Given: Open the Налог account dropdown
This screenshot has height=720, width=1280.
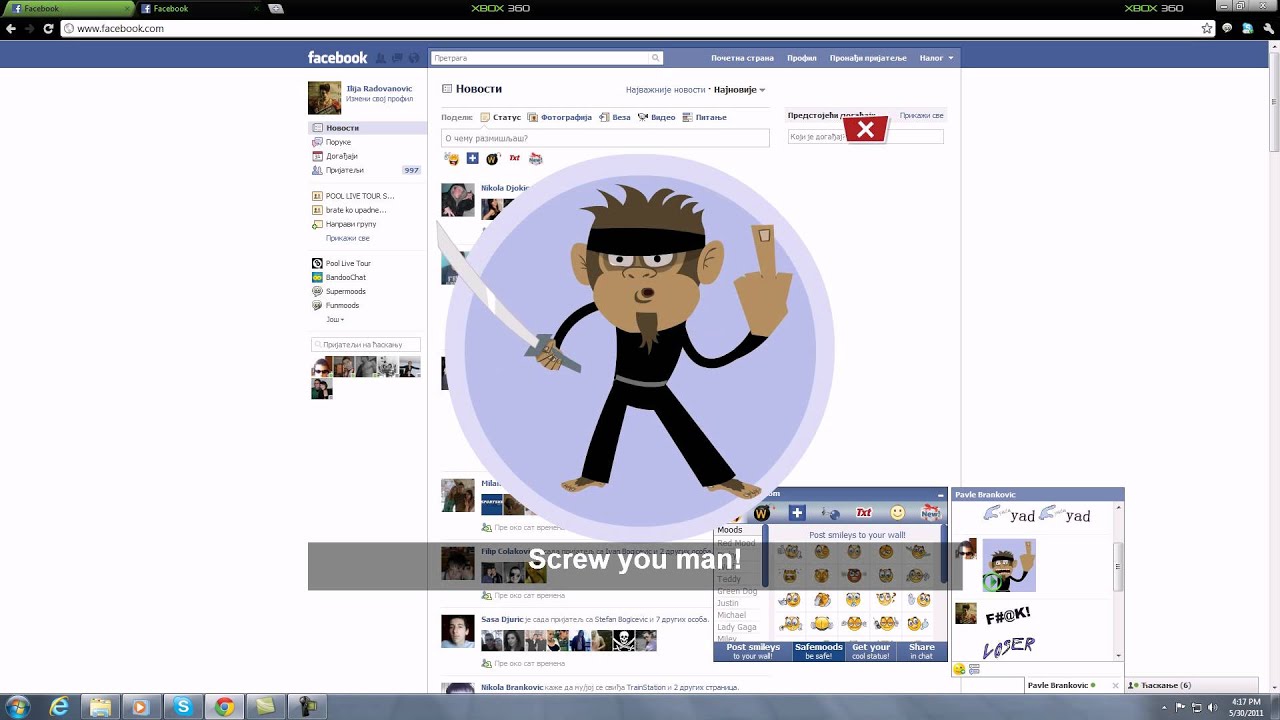Looking at the screenshot, I should [x=936, y=58].
